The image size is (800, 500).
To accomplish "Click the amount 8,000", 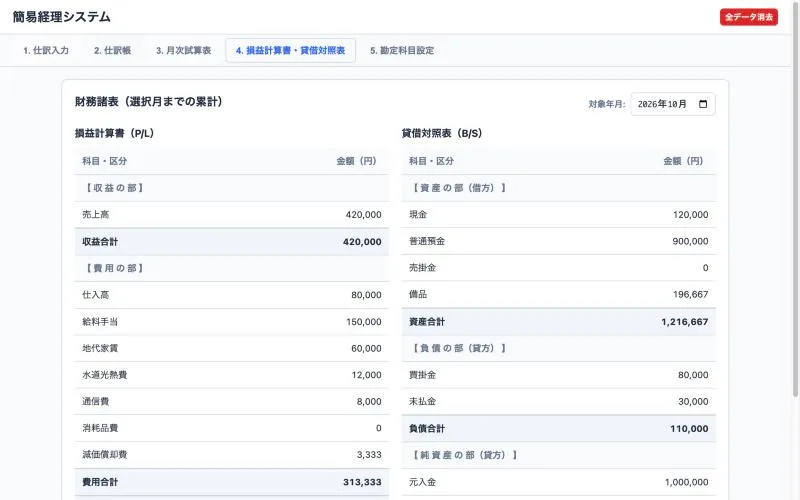I will coord(369,402).
